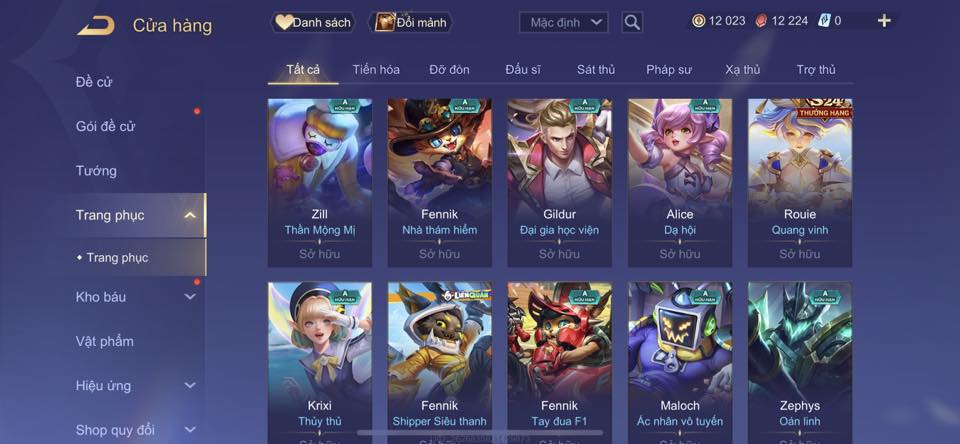Choose the Maloch Ác nhân vô tuyến skin
Screen dimensions: 960x444
[680, 363]
